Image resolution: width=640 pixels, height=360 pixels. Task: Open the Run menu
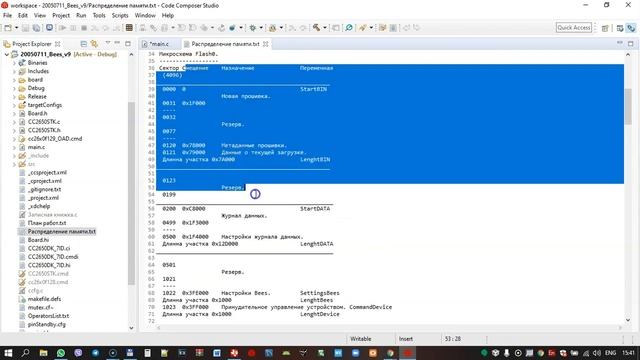click(81, 16)
